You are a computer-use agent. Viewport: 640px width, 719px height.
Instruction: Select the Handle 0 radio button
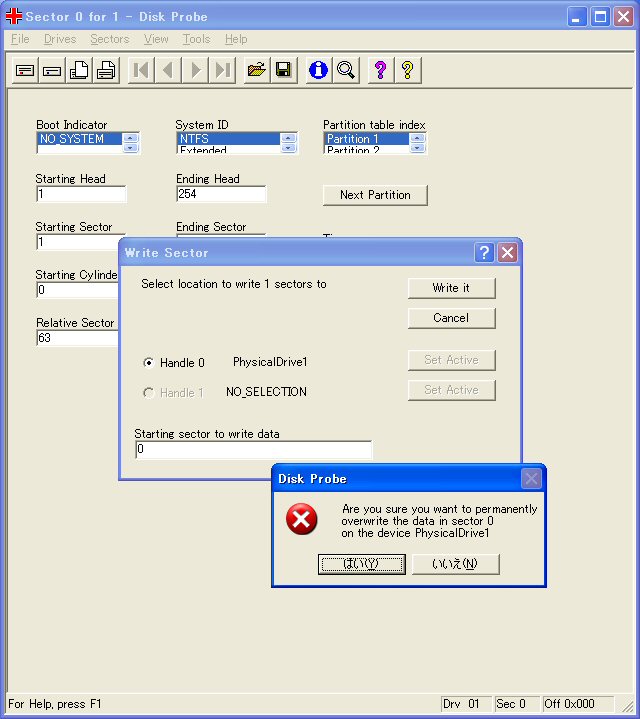(149, 363)
